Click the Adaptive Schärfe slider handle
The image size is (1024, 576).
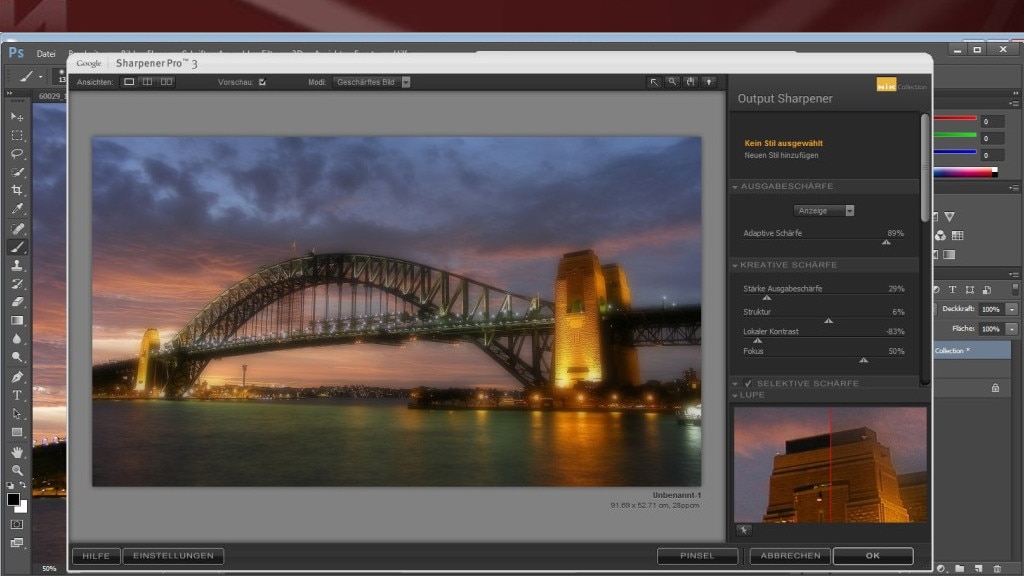[886, 242]
